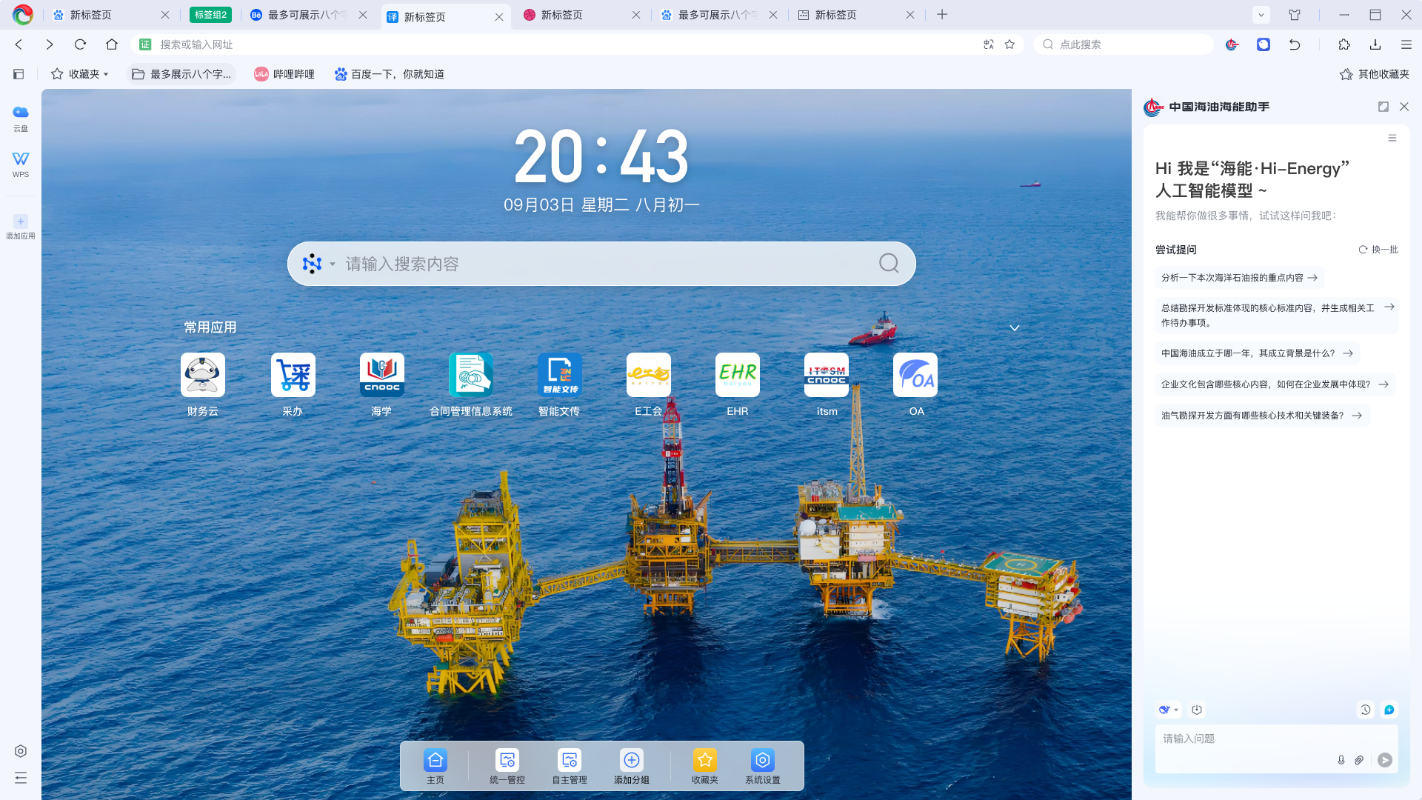Open the 哔哩哔哩 bookmark
The image size is (1422, 800).
tap(284, 74)
